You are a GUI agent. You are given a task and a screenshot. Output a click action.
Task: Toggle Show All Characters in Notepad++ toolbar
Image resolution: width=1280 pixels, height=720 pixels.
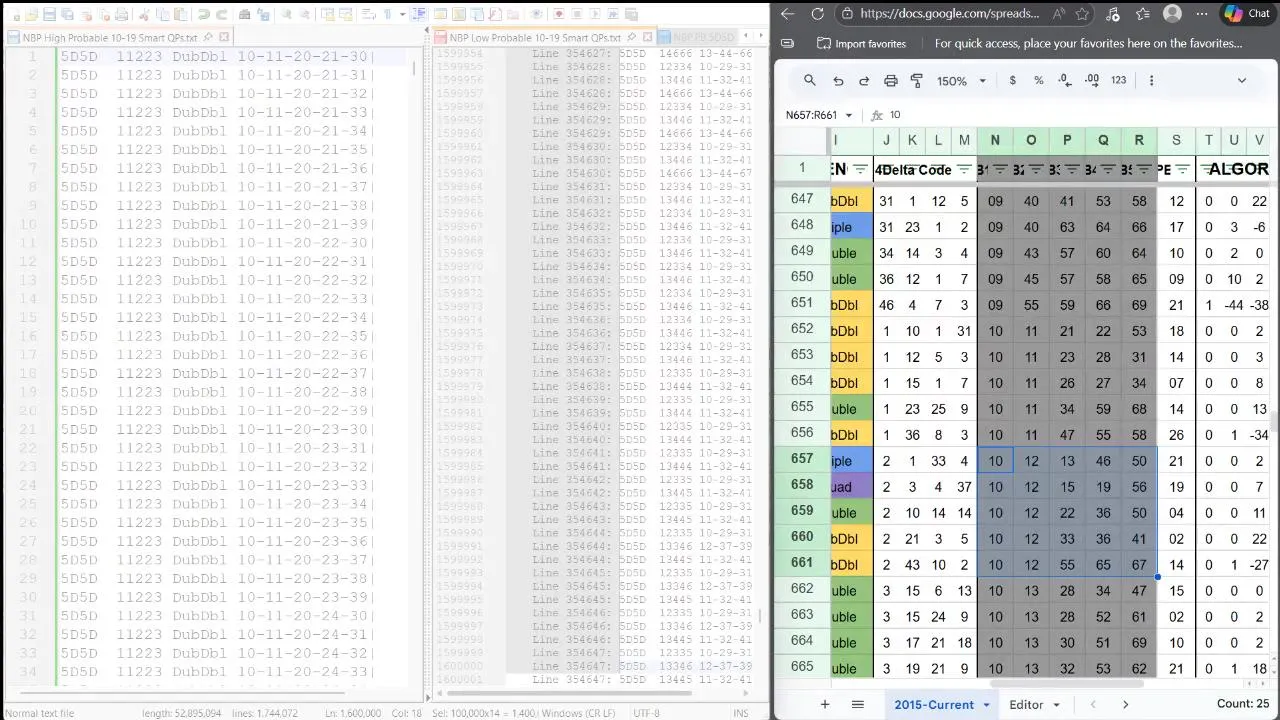tap(388, 15)
